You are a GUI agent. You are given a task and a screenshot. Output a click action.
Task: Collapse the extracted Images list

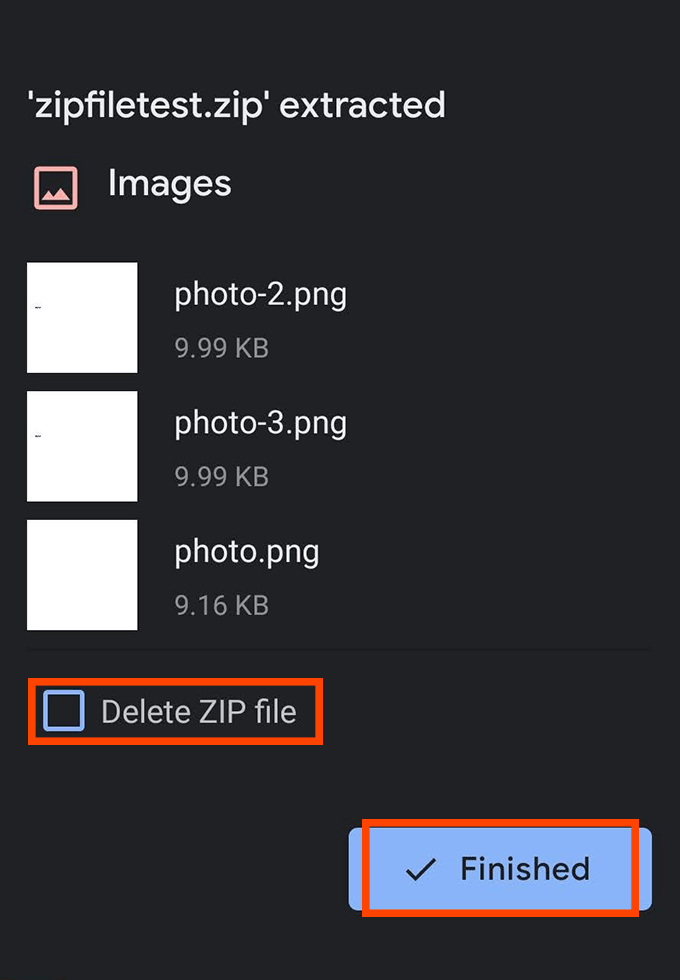[169, 184]
